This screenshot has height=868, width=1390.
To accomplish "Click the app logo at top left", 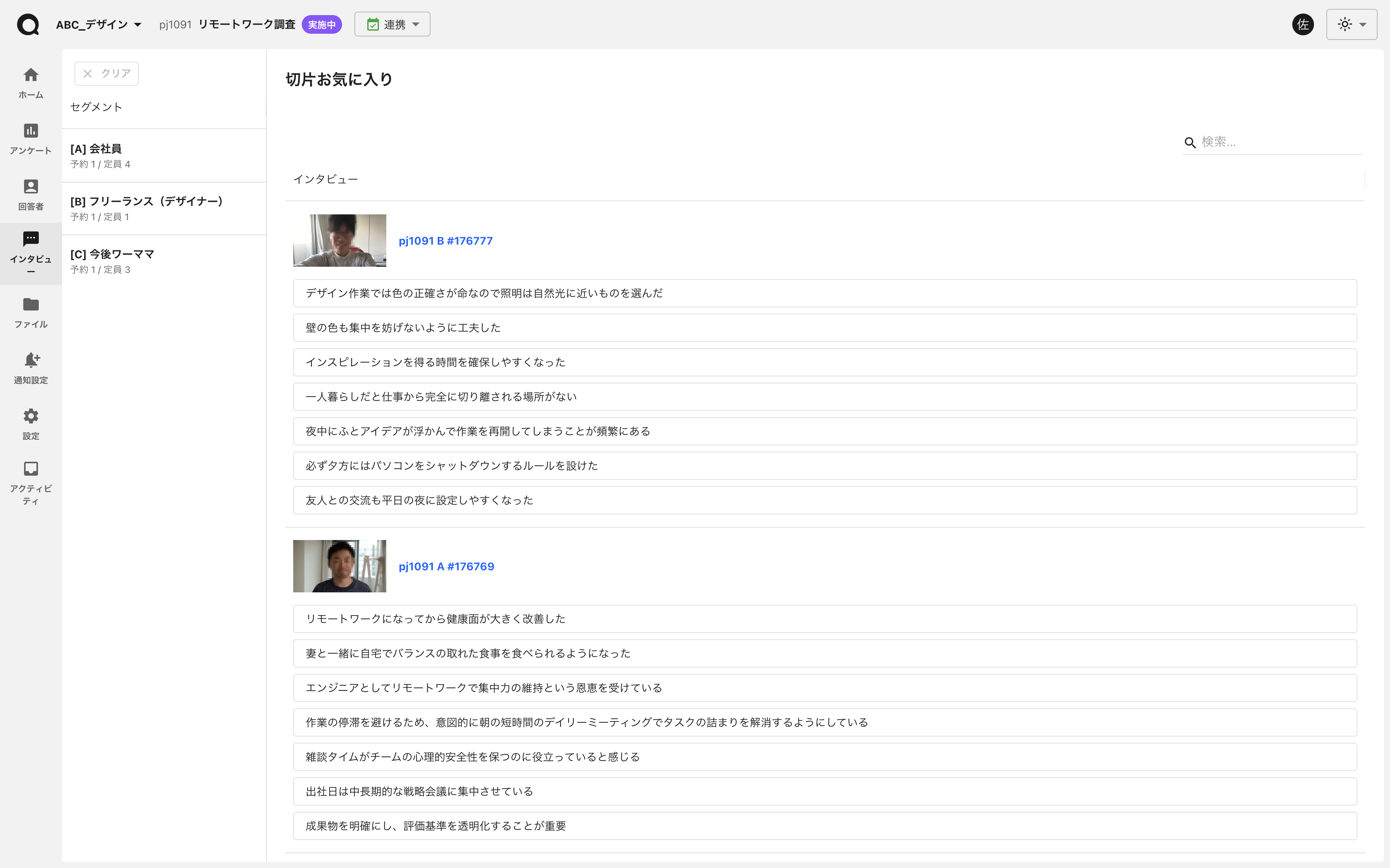I will point(28,25).
